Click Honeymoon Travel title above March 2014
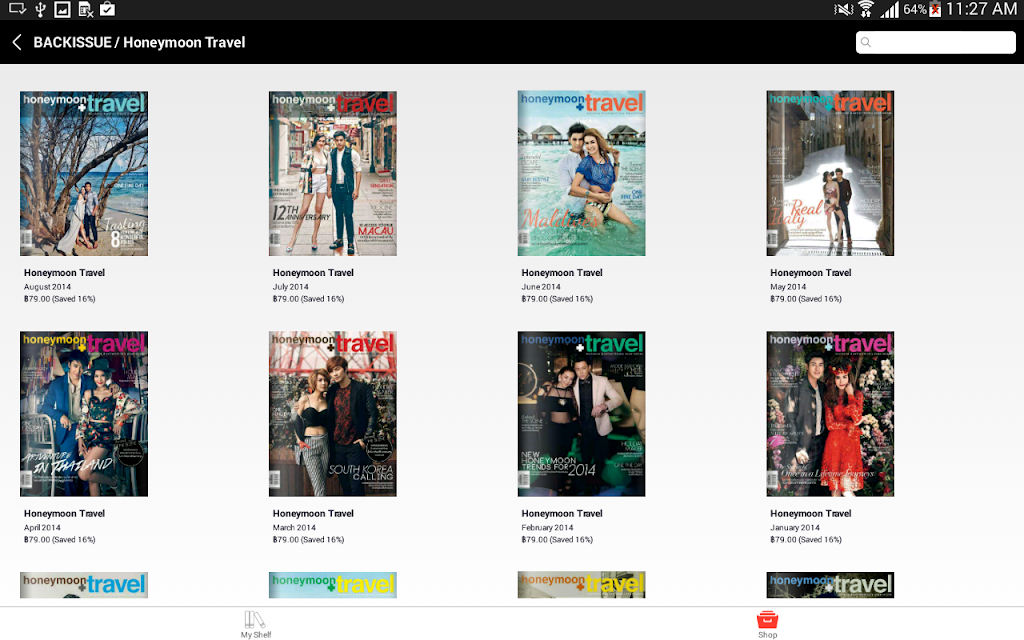 [x=313, y=514]
